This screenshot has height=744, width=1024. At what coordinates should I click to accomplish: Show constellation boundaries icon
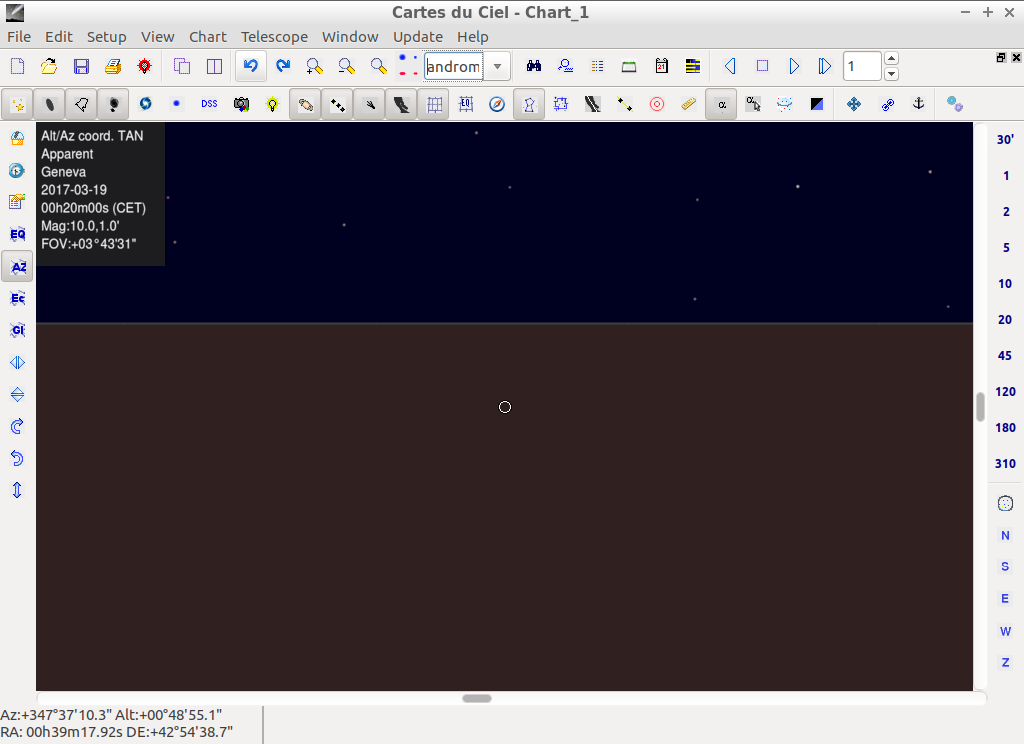point(560,104)
